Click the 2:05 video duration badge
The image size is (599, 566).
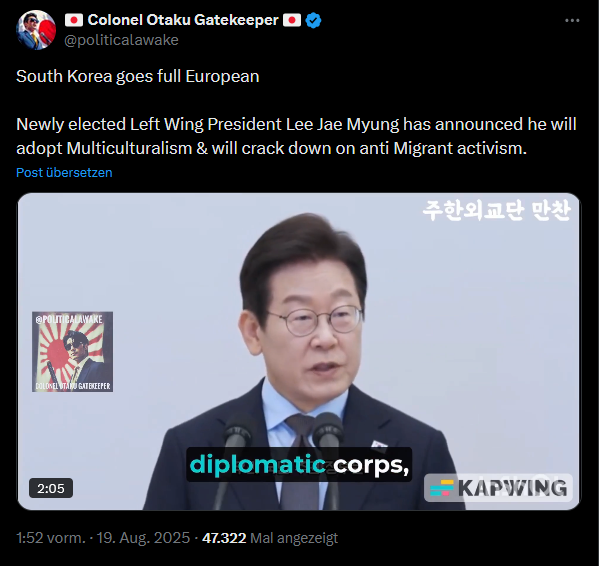coord(51,488)
